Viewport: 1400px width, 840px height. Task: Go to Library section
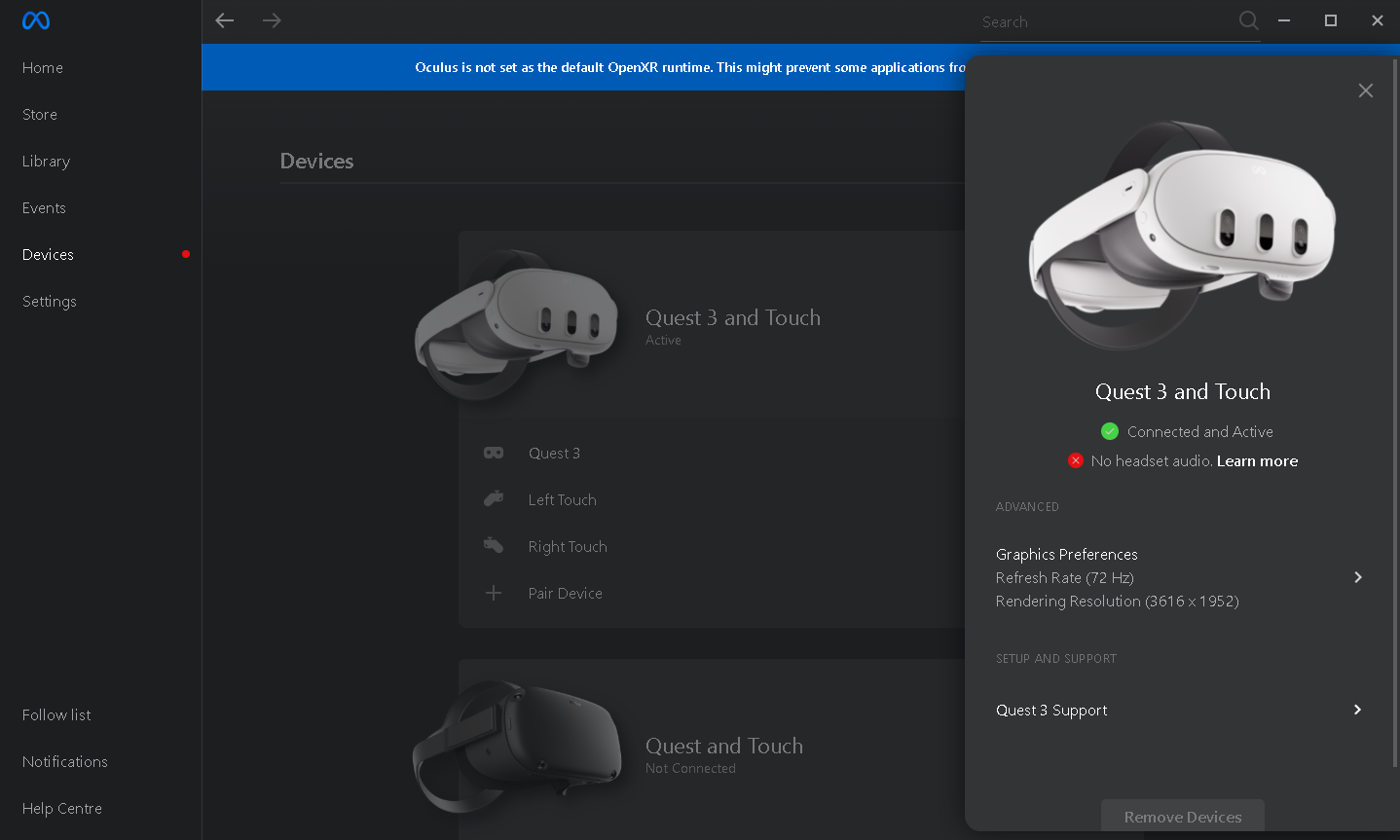(46, 162)
